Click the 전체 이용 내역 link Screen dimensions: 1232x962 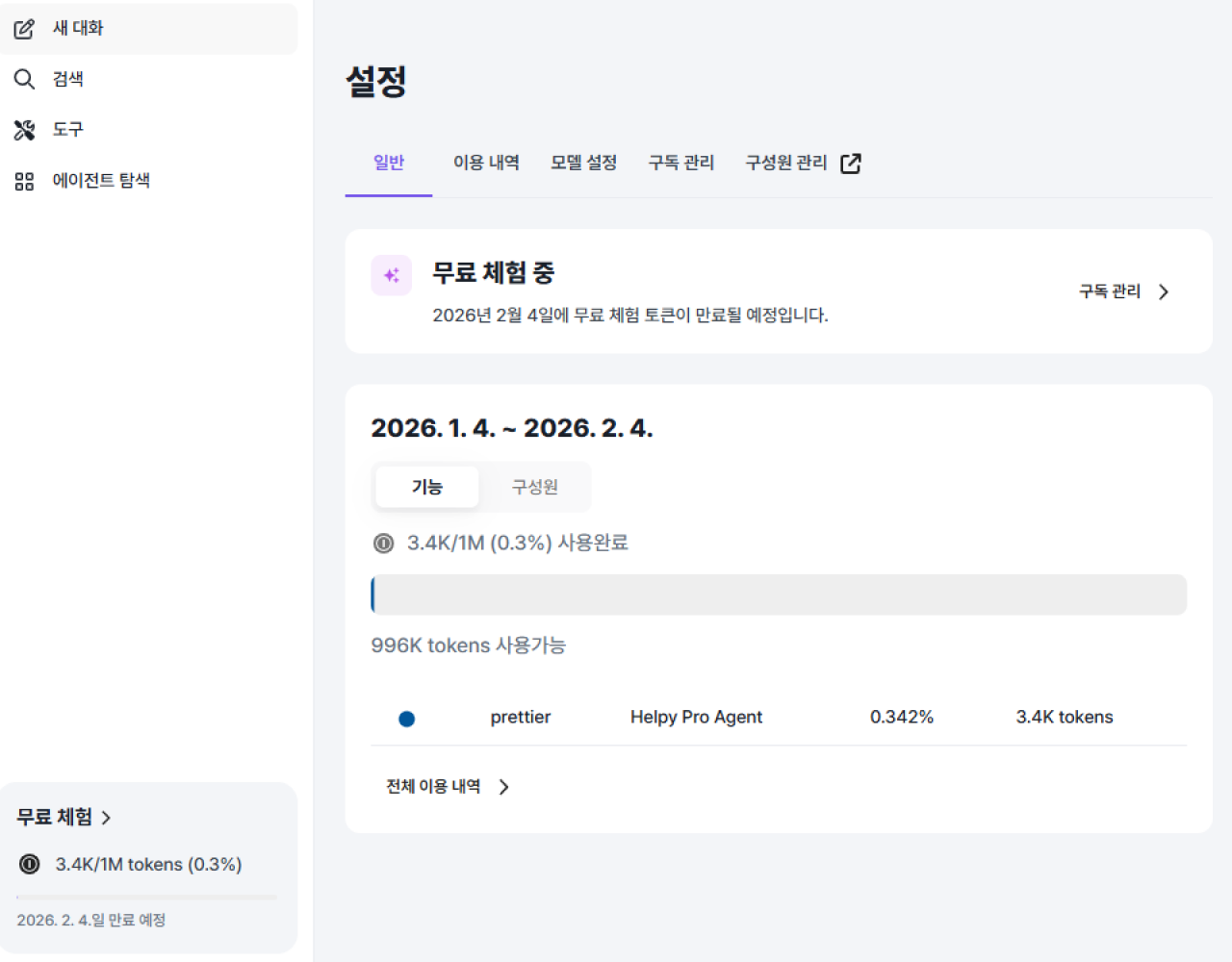click(x=433, y=787)
